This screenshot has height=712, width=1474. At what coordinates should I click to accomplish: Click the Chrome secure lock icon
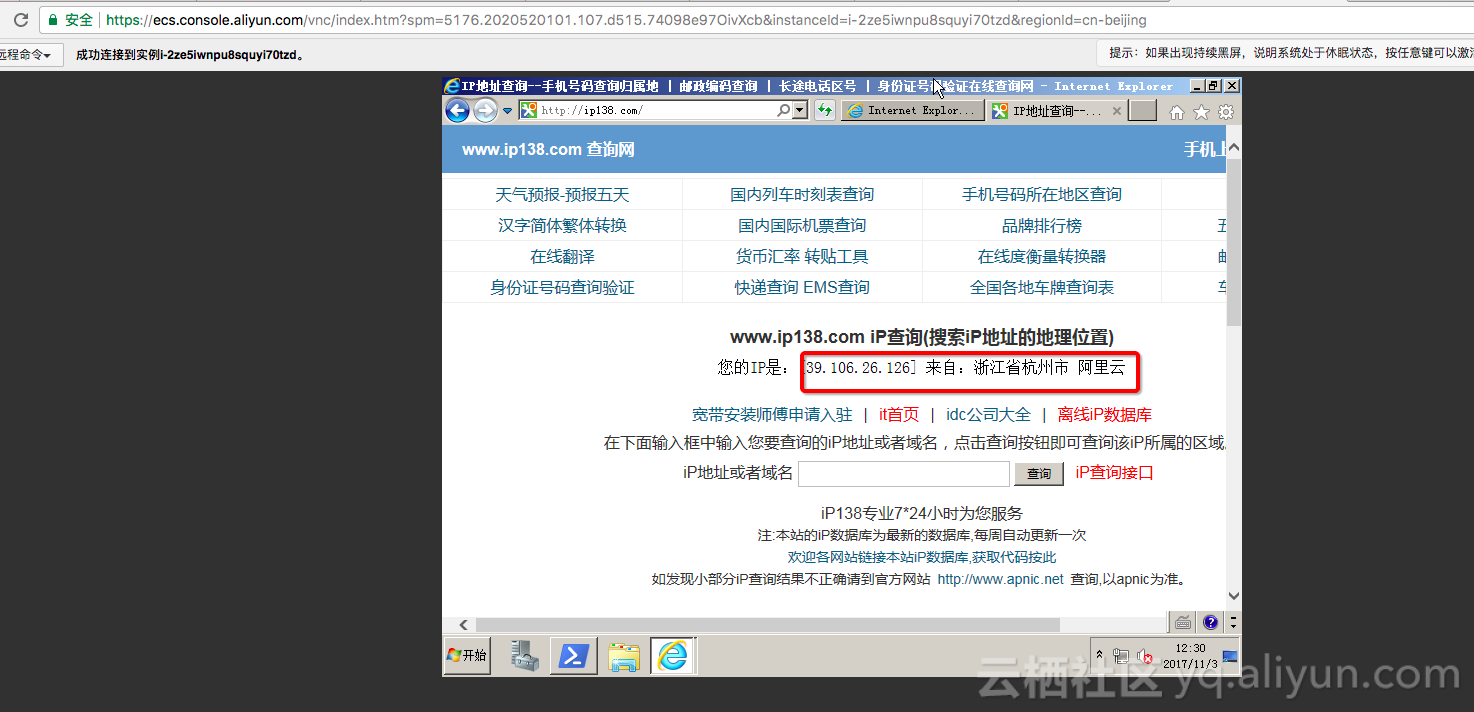click(x=53, y=20)
